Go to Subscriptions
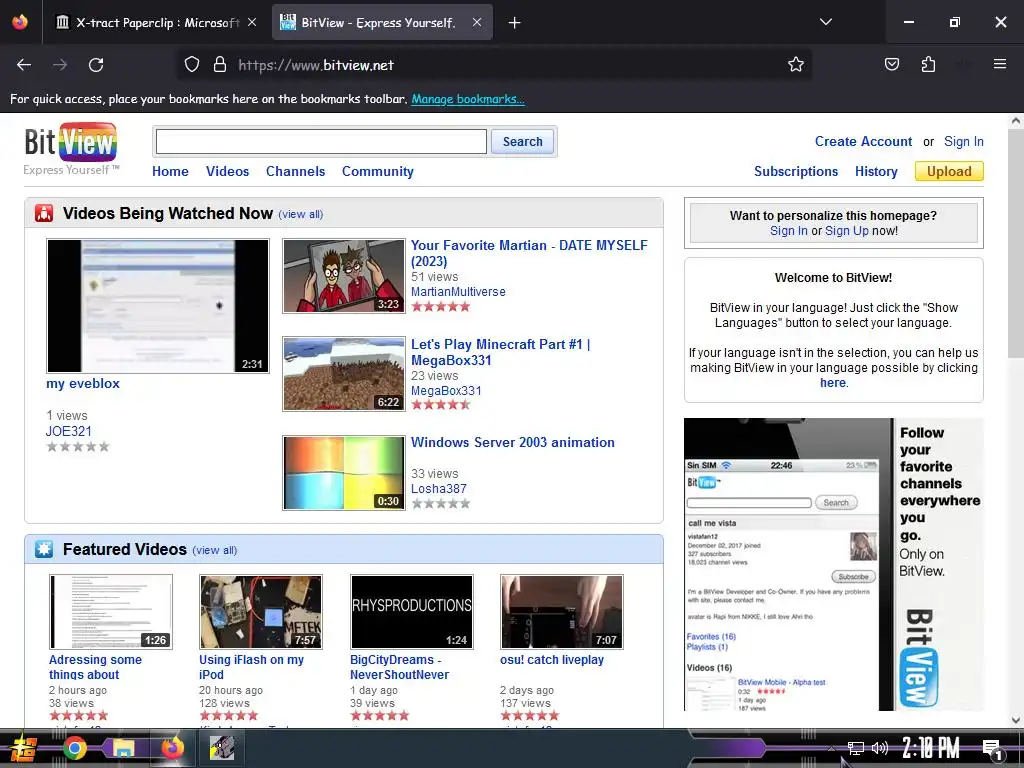 tap(795, 171)
